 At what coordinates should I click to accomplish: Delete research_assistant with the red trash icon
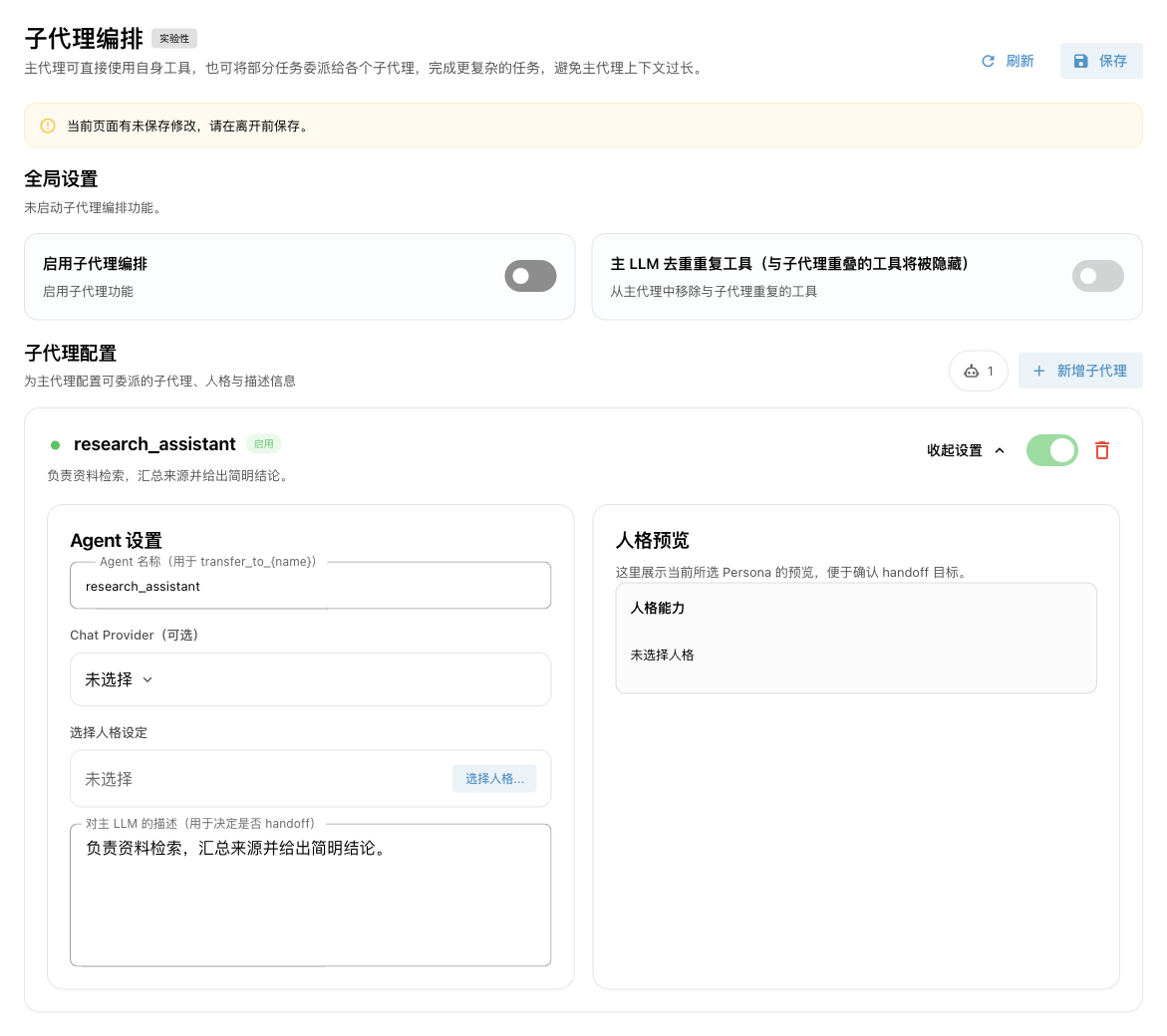(x=1102, y=450)
